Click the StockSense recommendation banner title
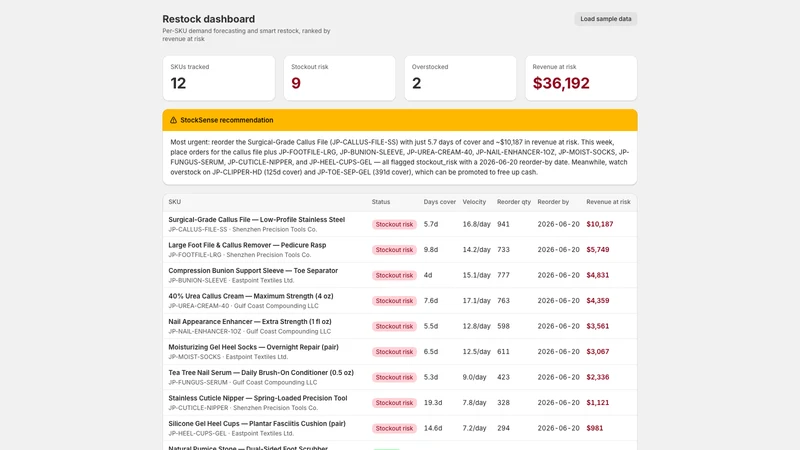The height and width of the screenshot is (450, 800). pyautogui.click(x=227, y=120)
